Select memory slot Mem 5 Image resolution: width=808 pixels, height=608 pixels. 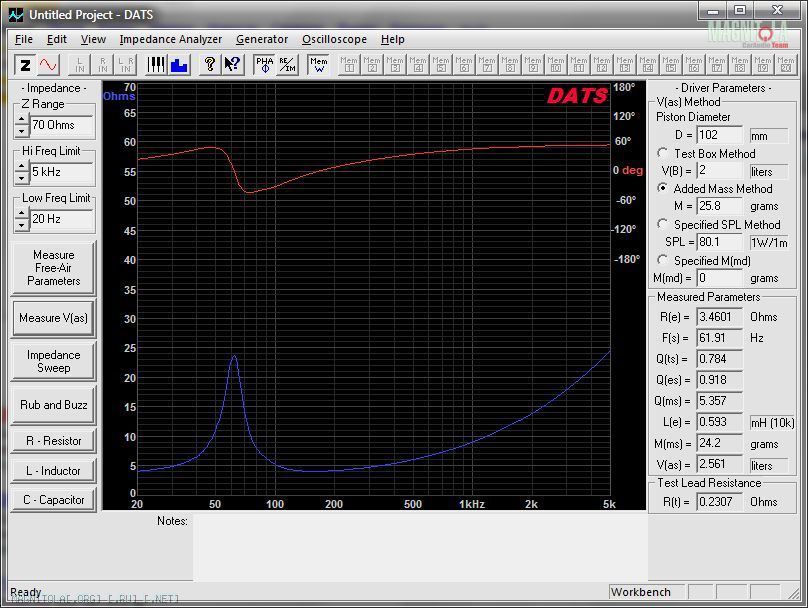point(441,65)
